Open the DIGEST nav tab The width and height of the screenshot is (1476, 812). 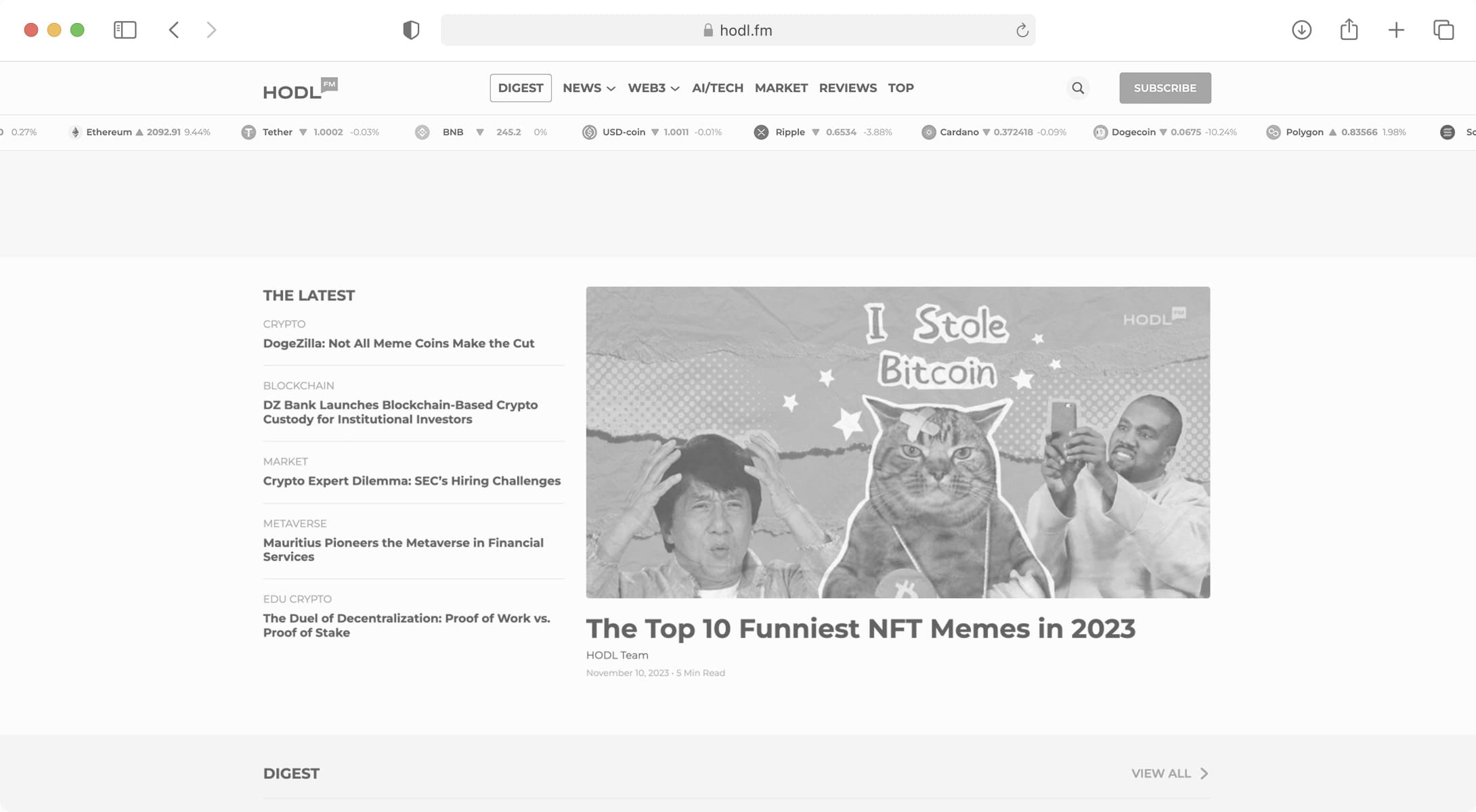520,88
